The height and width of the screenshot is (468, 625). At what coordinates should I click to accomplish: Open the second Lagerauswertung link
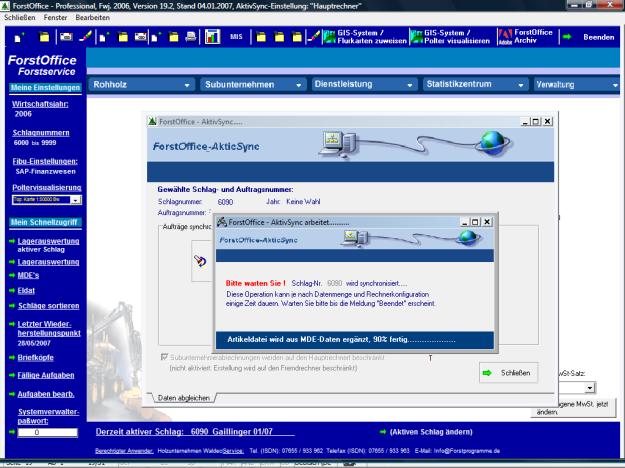[x=48, y=262]
